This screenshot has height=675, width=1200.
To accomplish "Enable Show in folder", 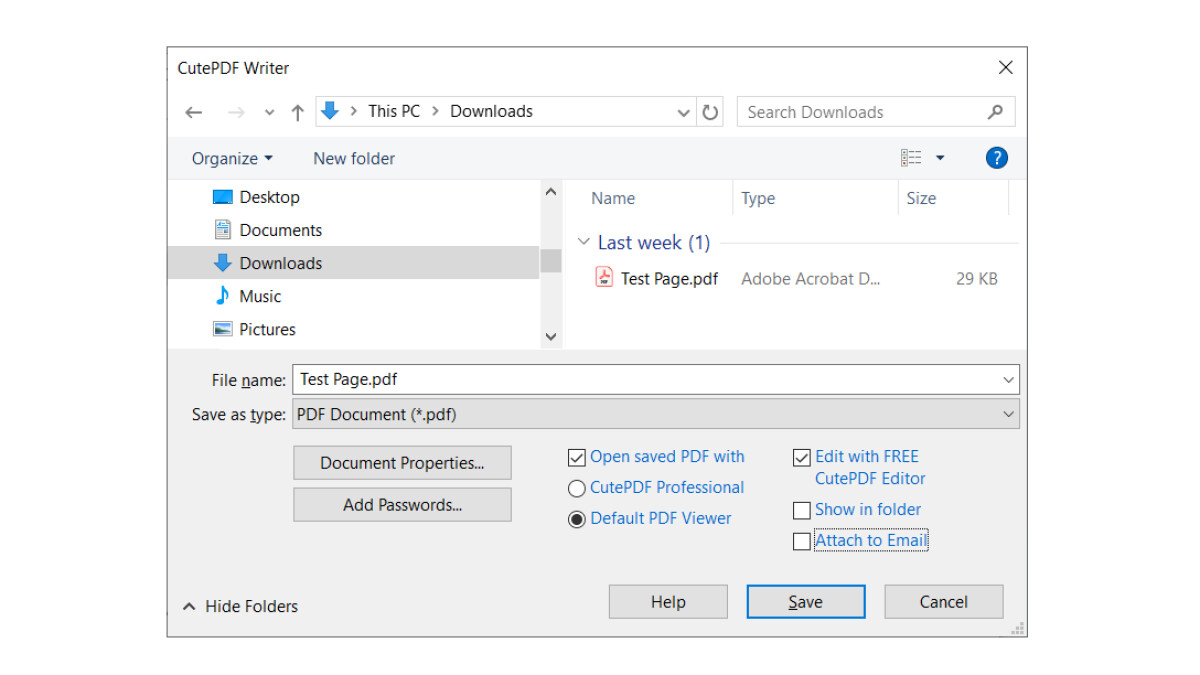I will point(802,510).
